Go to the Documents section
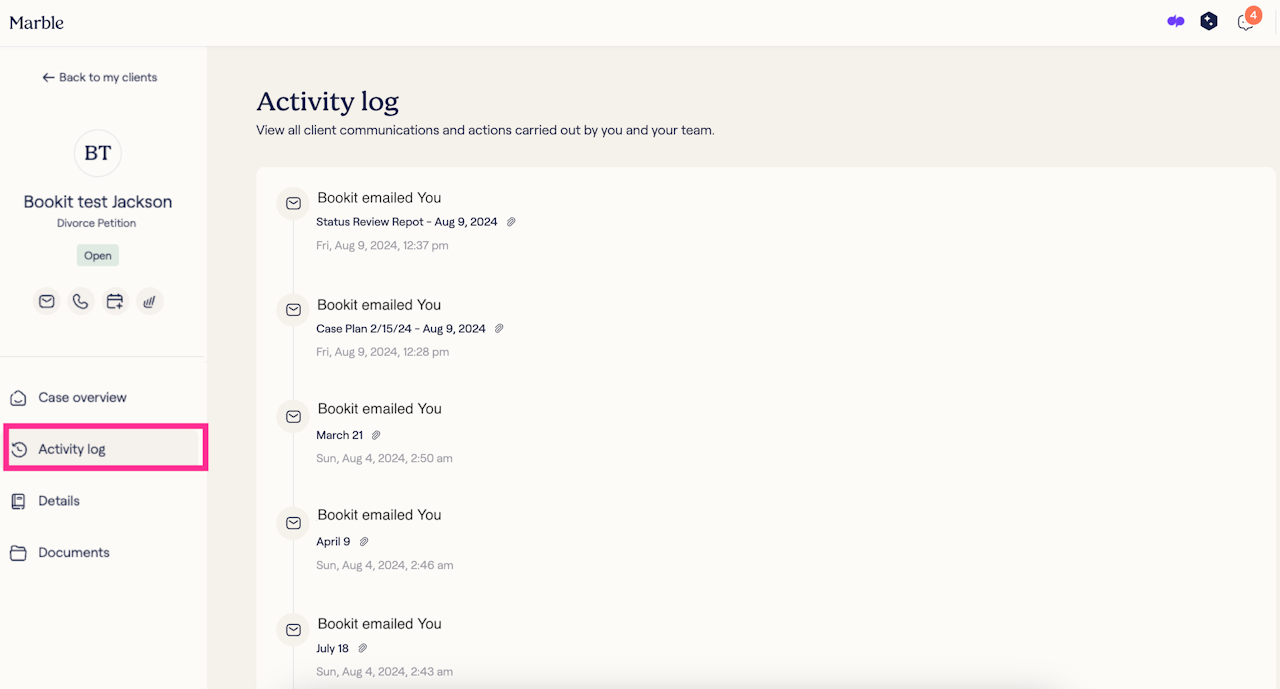Screen dimensions: 1280x689 74,553
